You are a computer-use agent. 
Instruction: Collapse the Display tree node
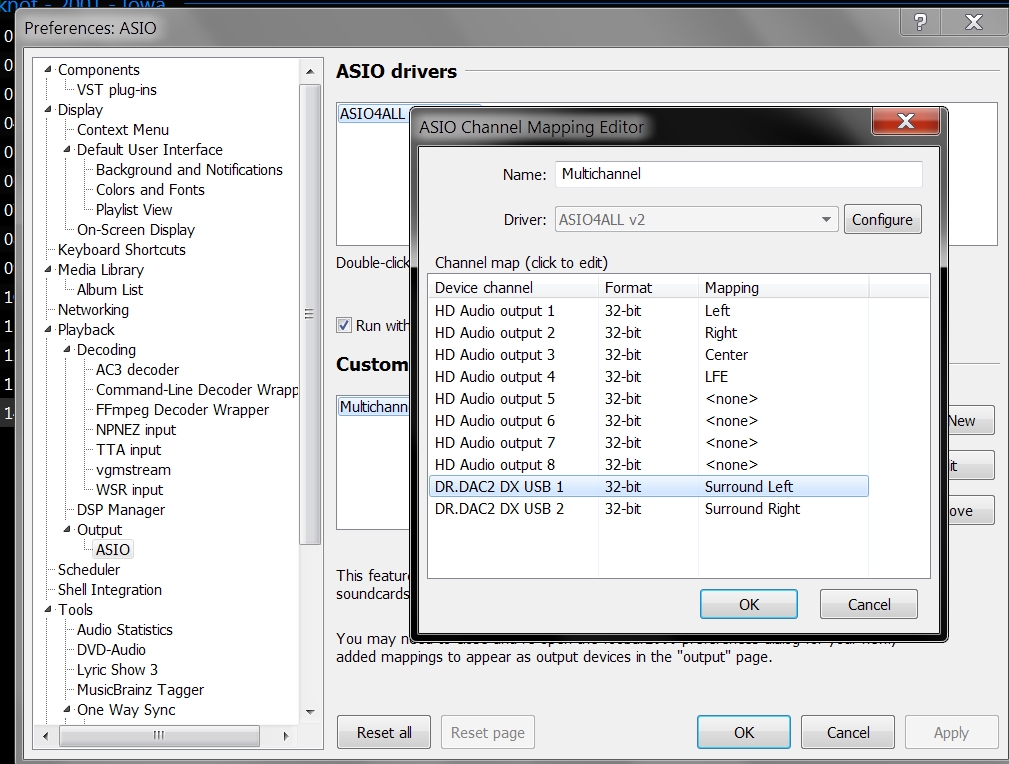click(x=49, y=110)
